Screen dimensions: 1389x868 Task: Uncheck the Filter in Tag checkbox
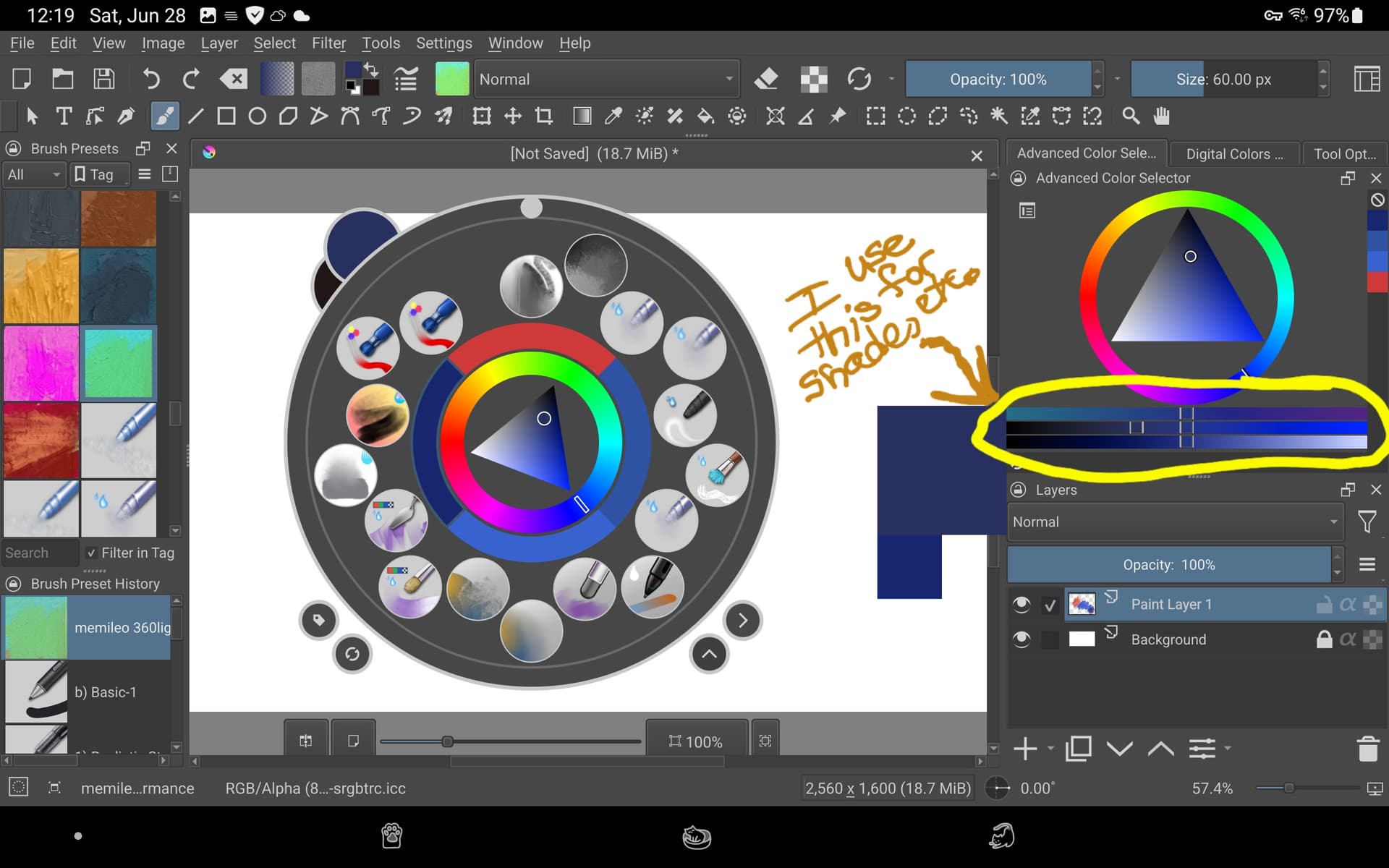pos(92,553)
